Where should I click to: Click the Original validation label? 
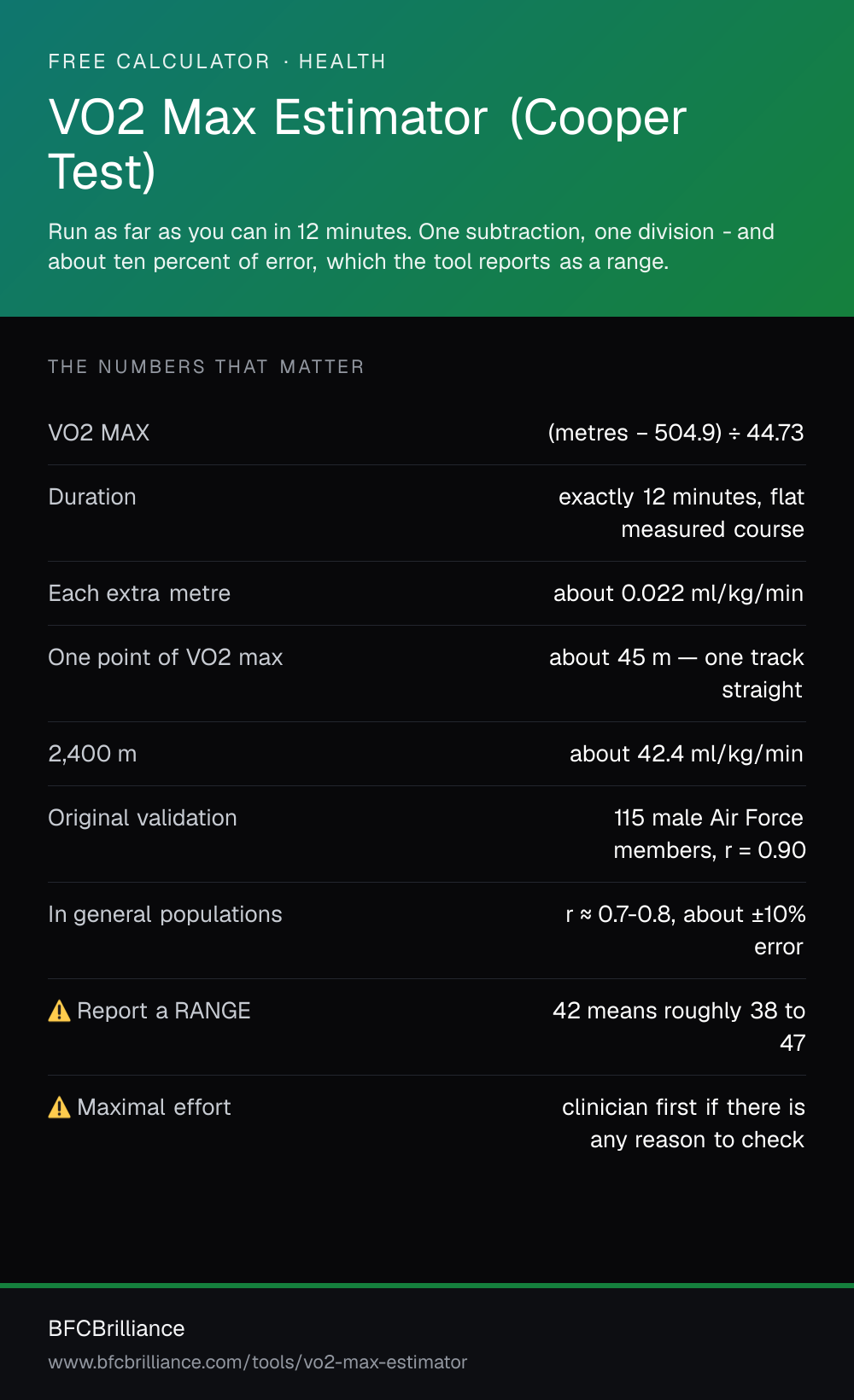click(143, 818)
